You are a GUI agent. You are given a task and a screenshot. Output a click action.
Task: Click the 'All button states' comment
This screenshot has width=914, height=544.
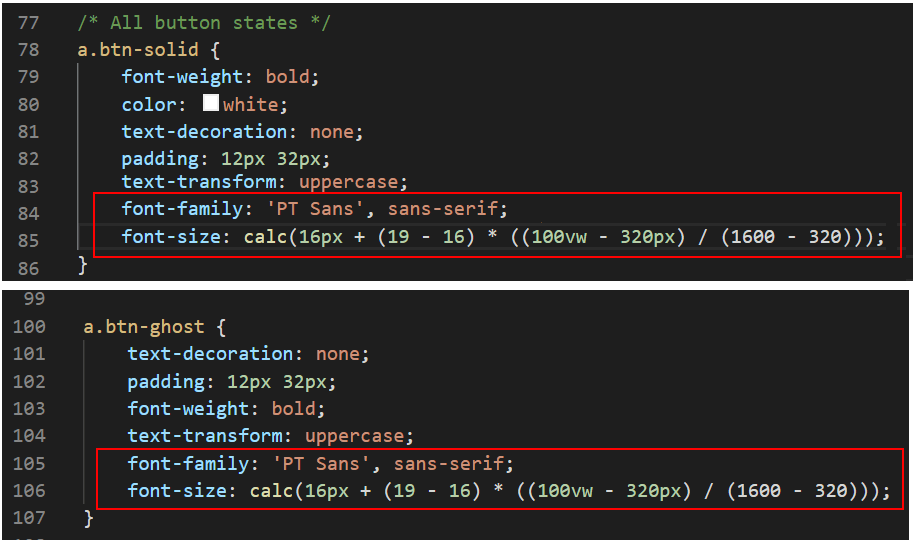click(x=204, y=23)
